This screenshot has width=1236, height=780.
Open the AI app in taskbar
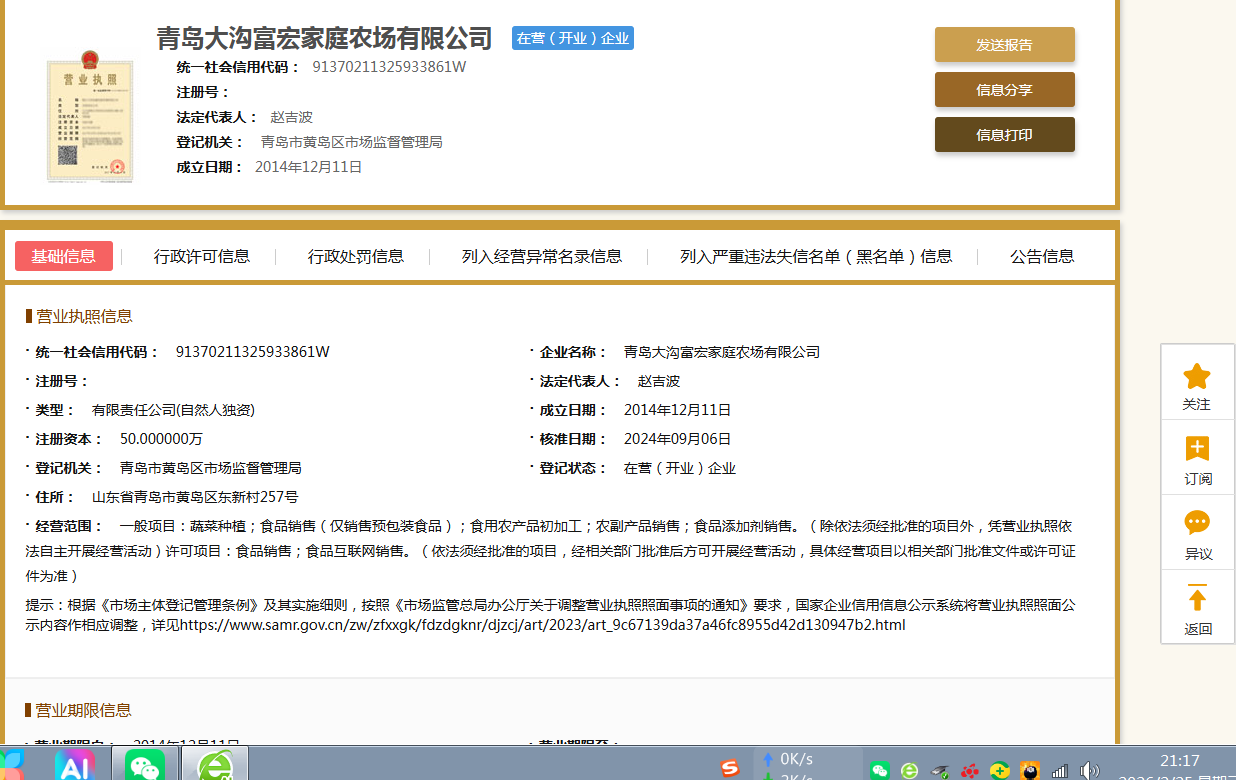point(76,766)
